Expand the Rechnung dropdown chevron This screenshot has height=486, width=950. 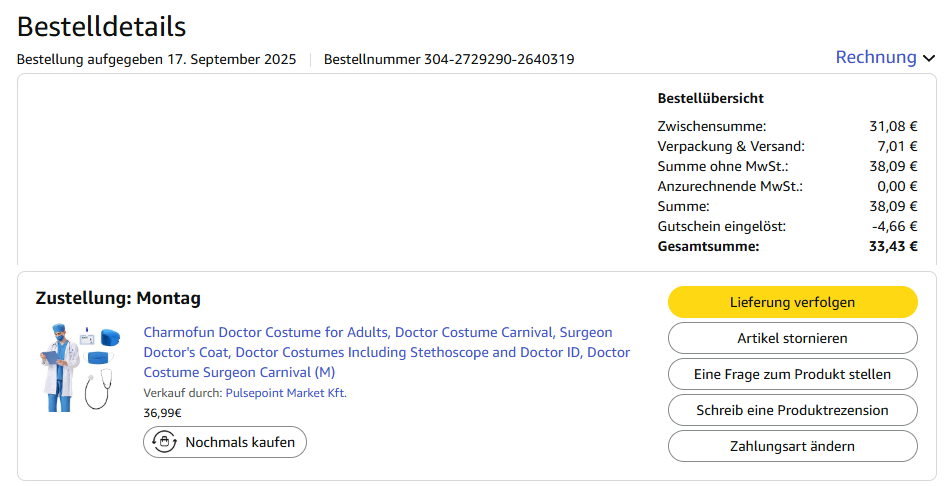click(x=930, y=58)
